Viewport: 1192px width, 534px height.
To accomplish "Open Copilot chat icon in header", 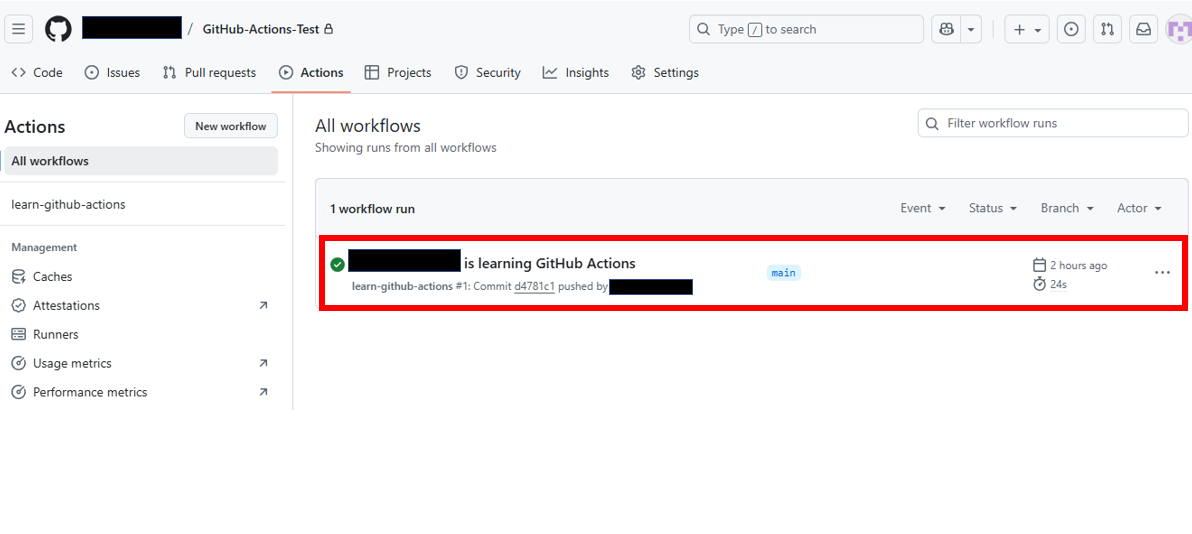I will click(946, 29).
